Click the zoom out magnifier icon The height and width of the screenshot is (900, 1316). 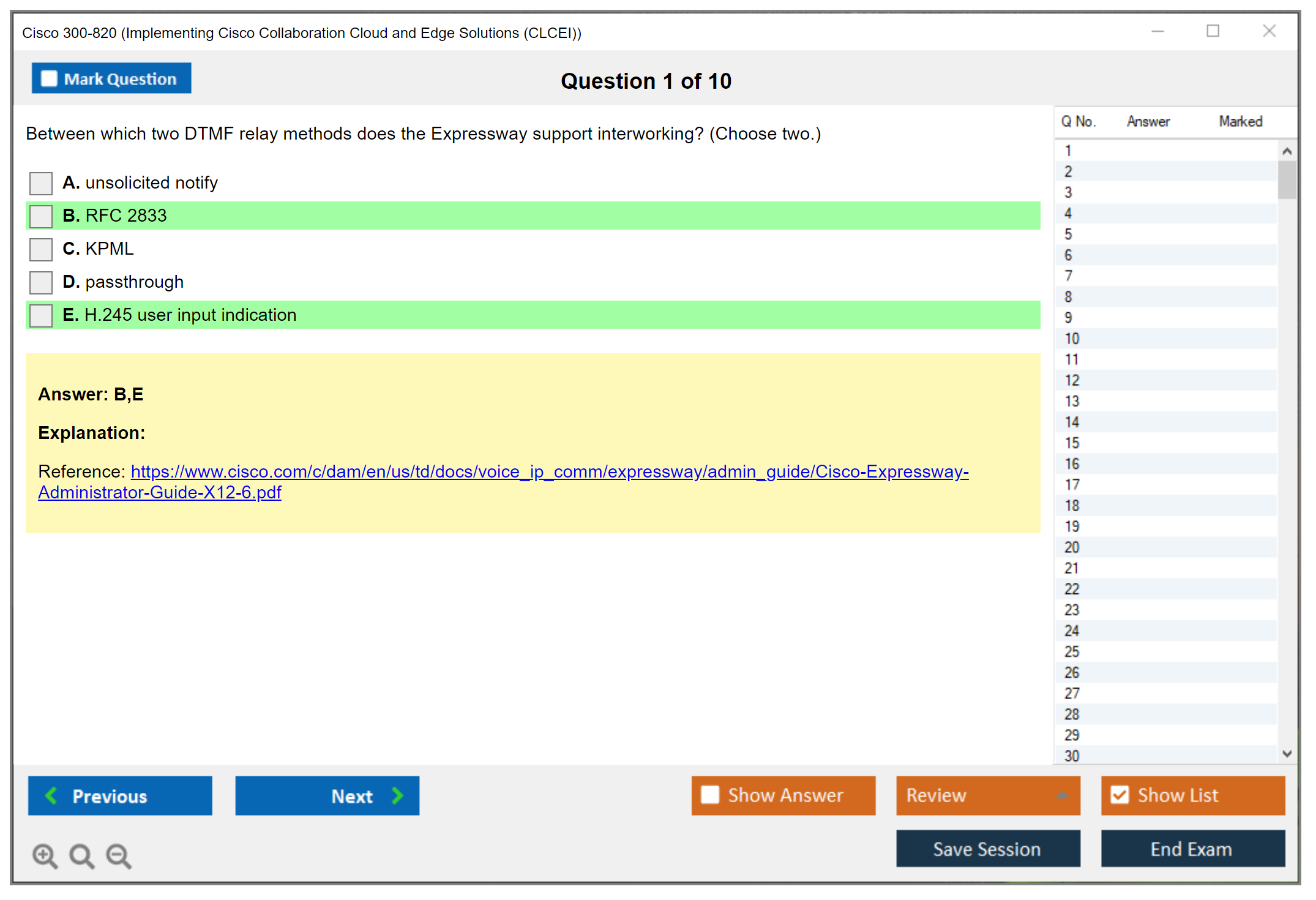(118, 855)
